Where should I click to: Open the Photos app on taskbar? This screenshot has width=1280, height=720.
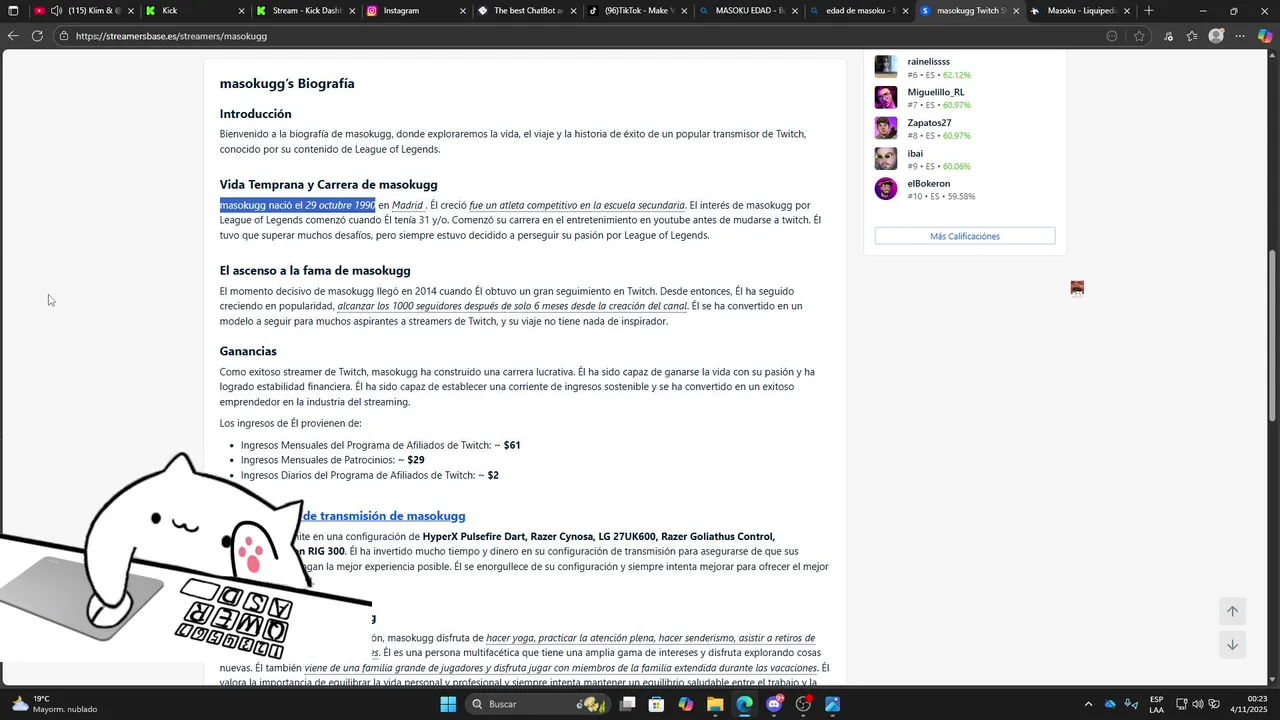coord(832,704)
